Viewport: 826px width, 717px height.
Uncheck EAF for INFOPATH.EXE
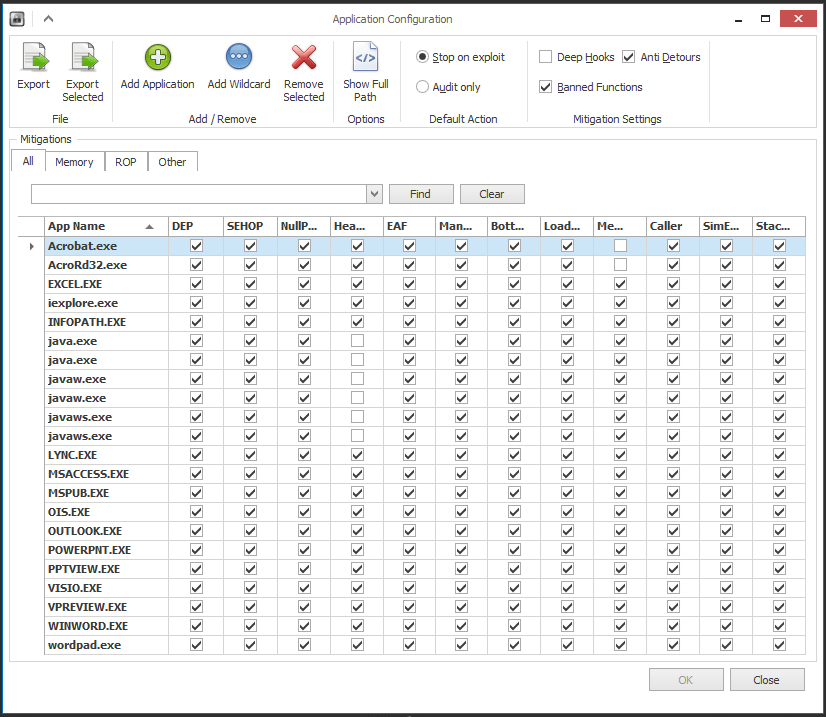409,321
